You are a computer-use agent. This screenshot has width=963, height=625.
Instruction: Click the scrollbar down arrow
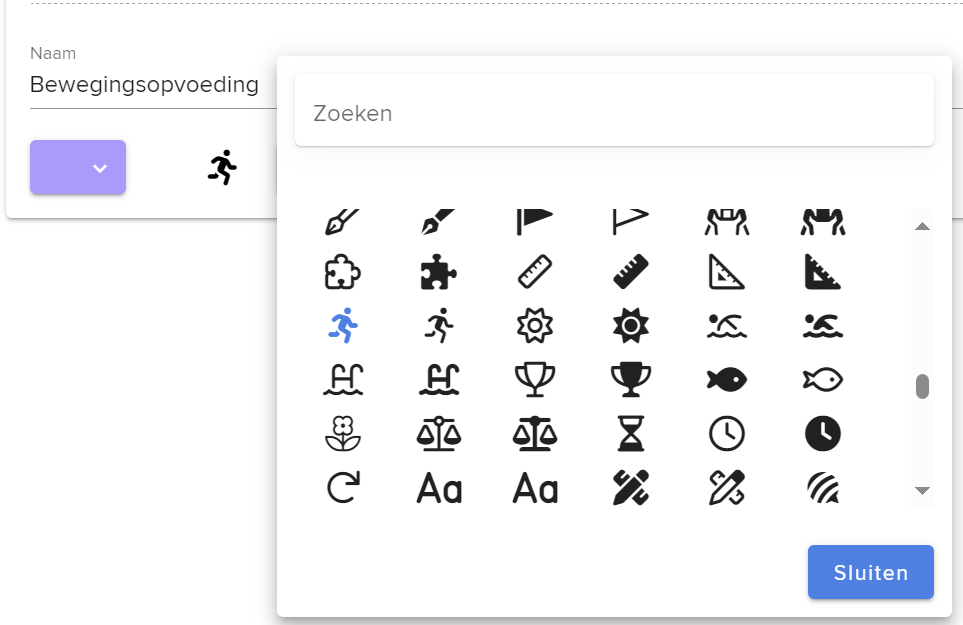coord(922,491)
